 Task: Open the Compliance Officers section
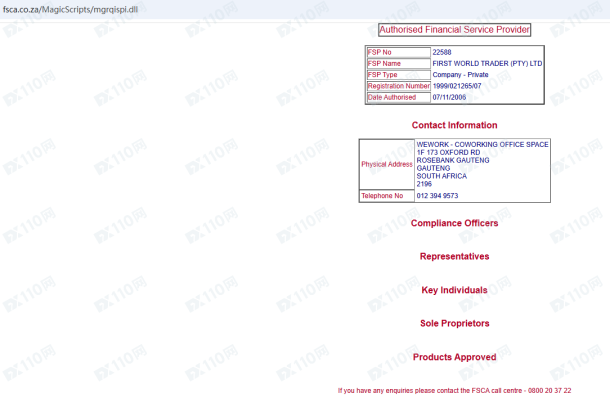tap(454, 223)
